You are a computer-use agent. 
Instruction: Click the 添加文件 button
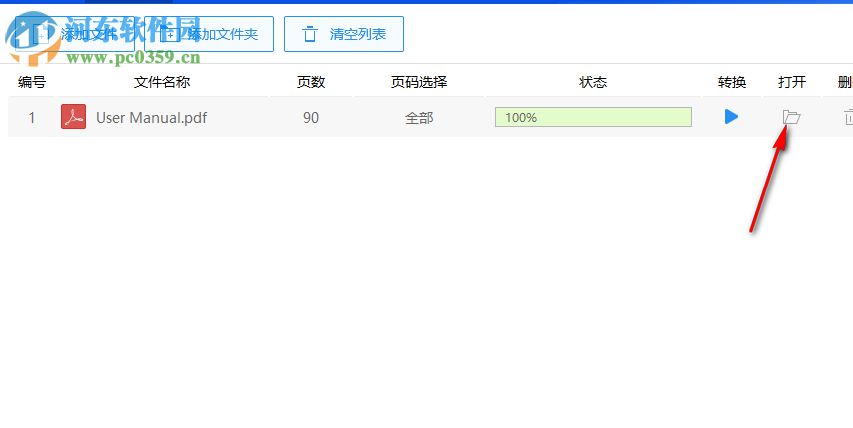point(75,34)
